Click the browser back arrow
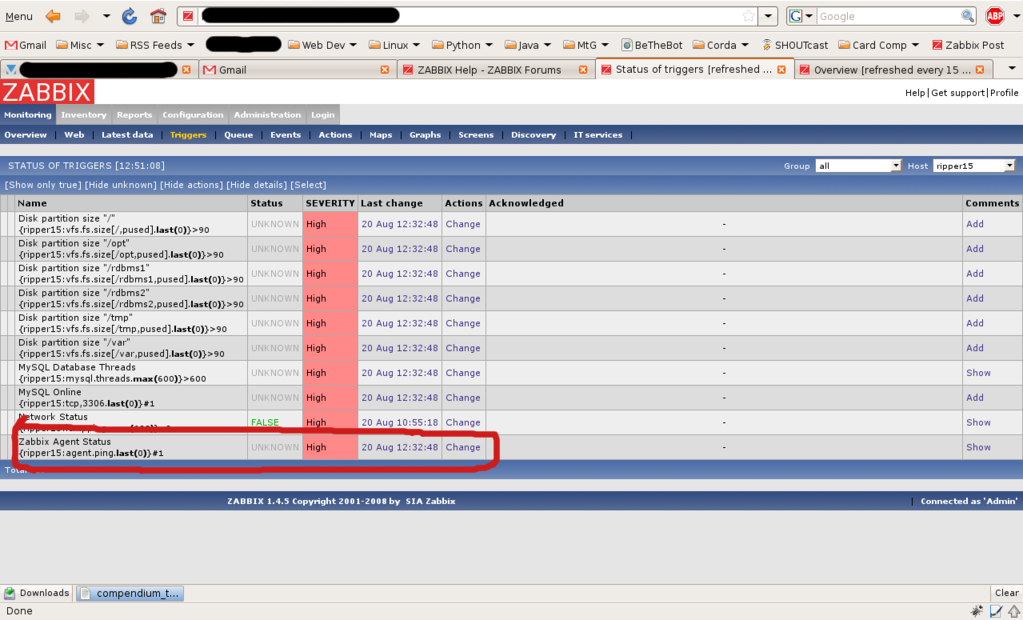Screen dimensions: 1023x620 (x=53, y=16)
